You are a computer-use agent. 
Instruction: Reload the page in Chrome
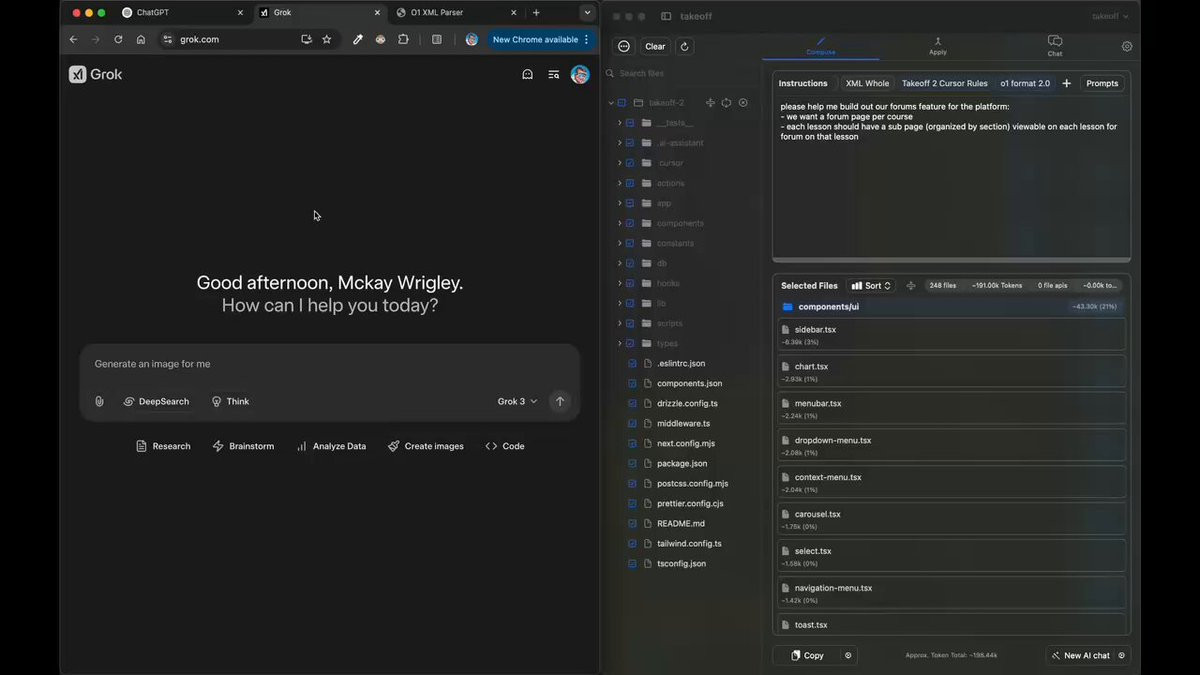pyautogui.click(x=118, y=39)
